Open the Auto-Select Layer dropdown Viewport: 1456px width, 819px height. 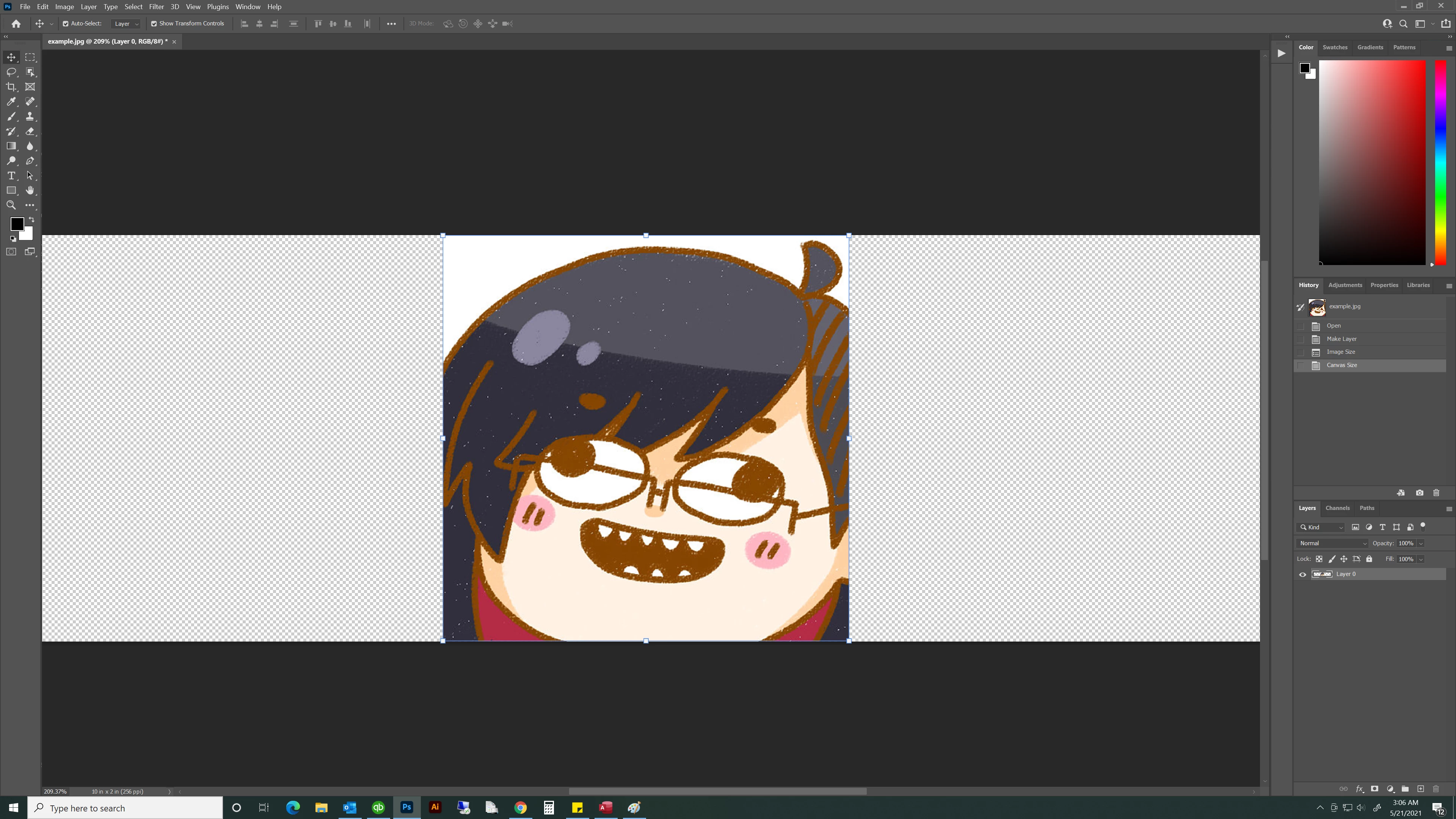(126, 24)
